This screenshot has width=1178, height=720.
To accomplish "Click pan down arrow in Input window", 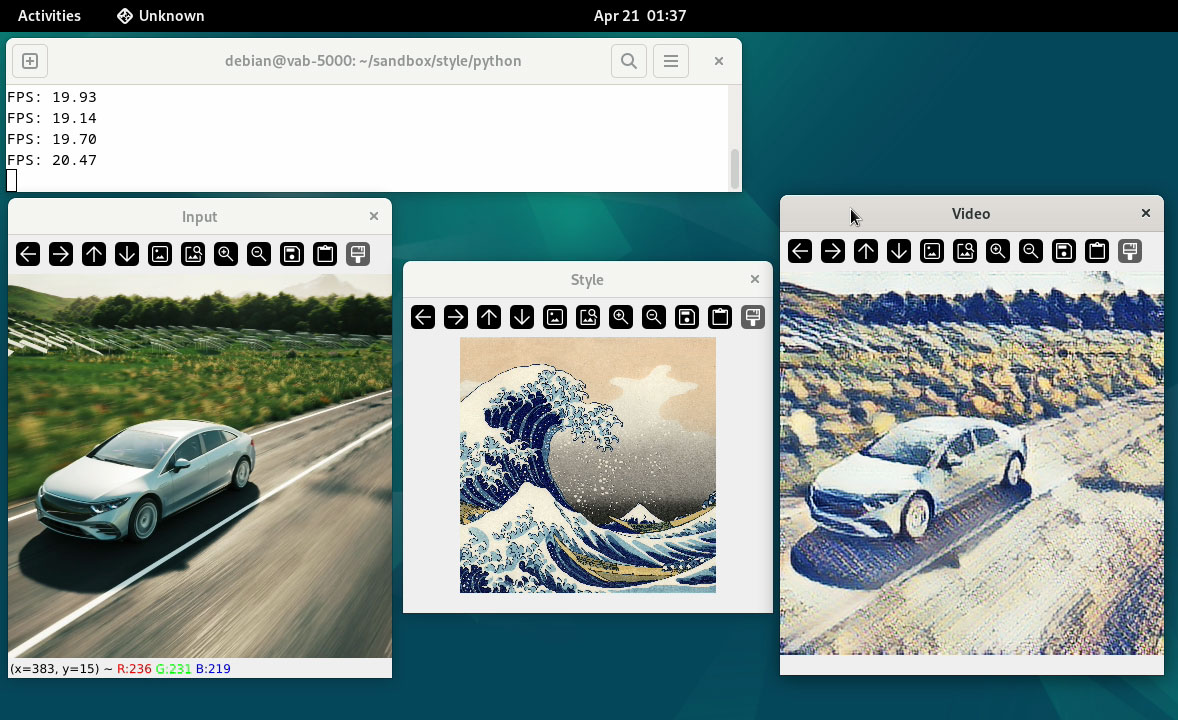I will tap(127, 254).
